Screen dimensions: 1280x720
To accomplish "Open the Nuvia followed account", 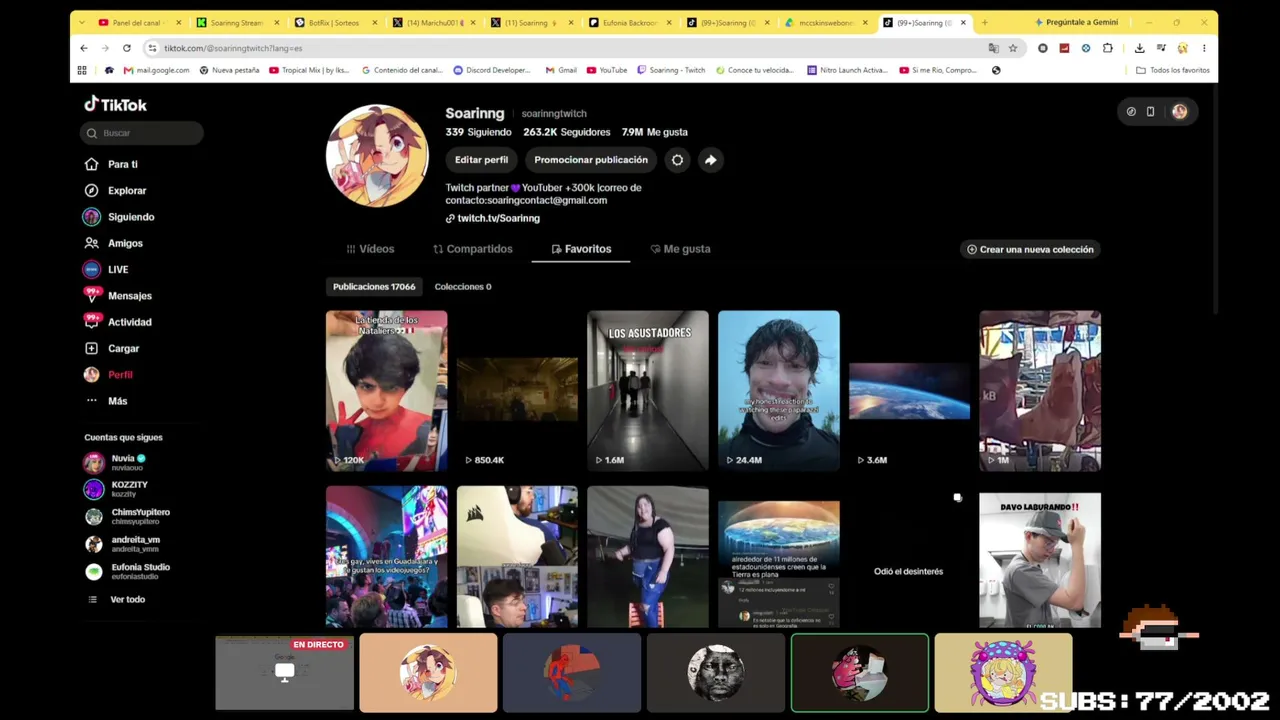I will [x=115, y=462].
